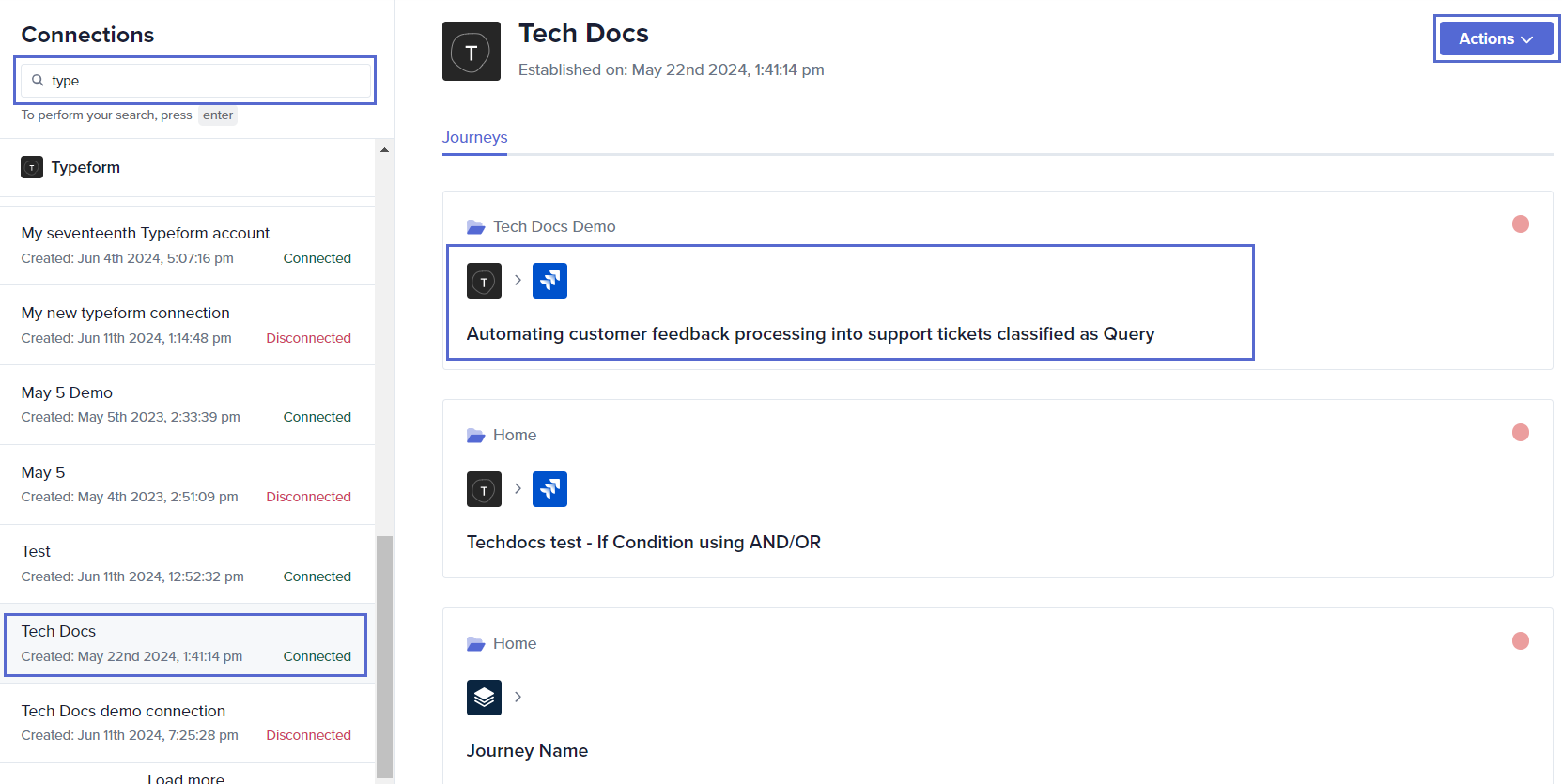Image resolution: width=1562 pixels, height=784 pixels.
Task: Click the search magnifier icon in Connections
Action: 38,81
